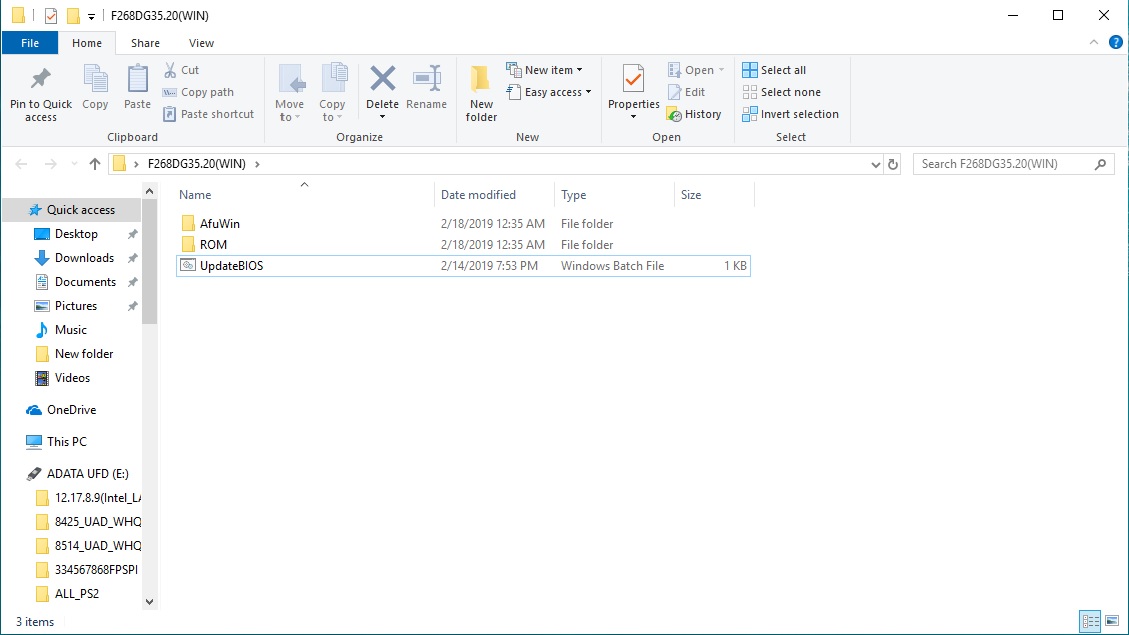Open the File menu
Image resolution: width=1129 pixels, height=635 pixels.
click(x=30, y=43)
